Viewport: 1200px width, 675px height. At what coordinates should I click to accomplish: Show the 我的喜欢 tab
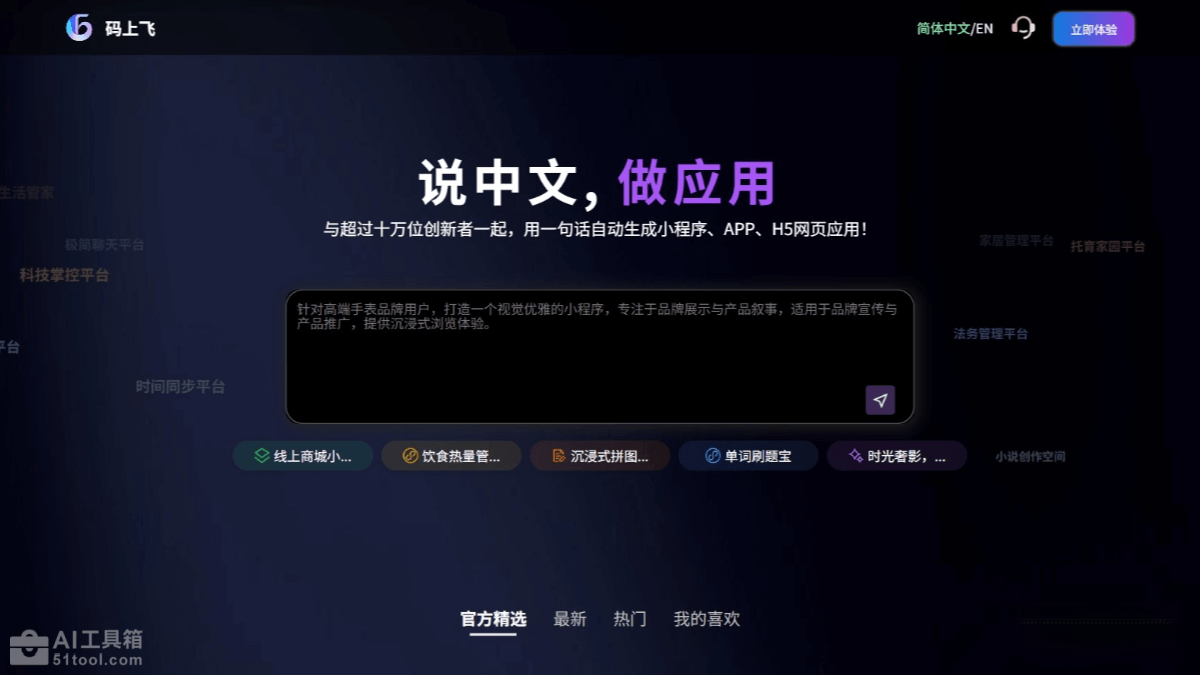(706, 619)
